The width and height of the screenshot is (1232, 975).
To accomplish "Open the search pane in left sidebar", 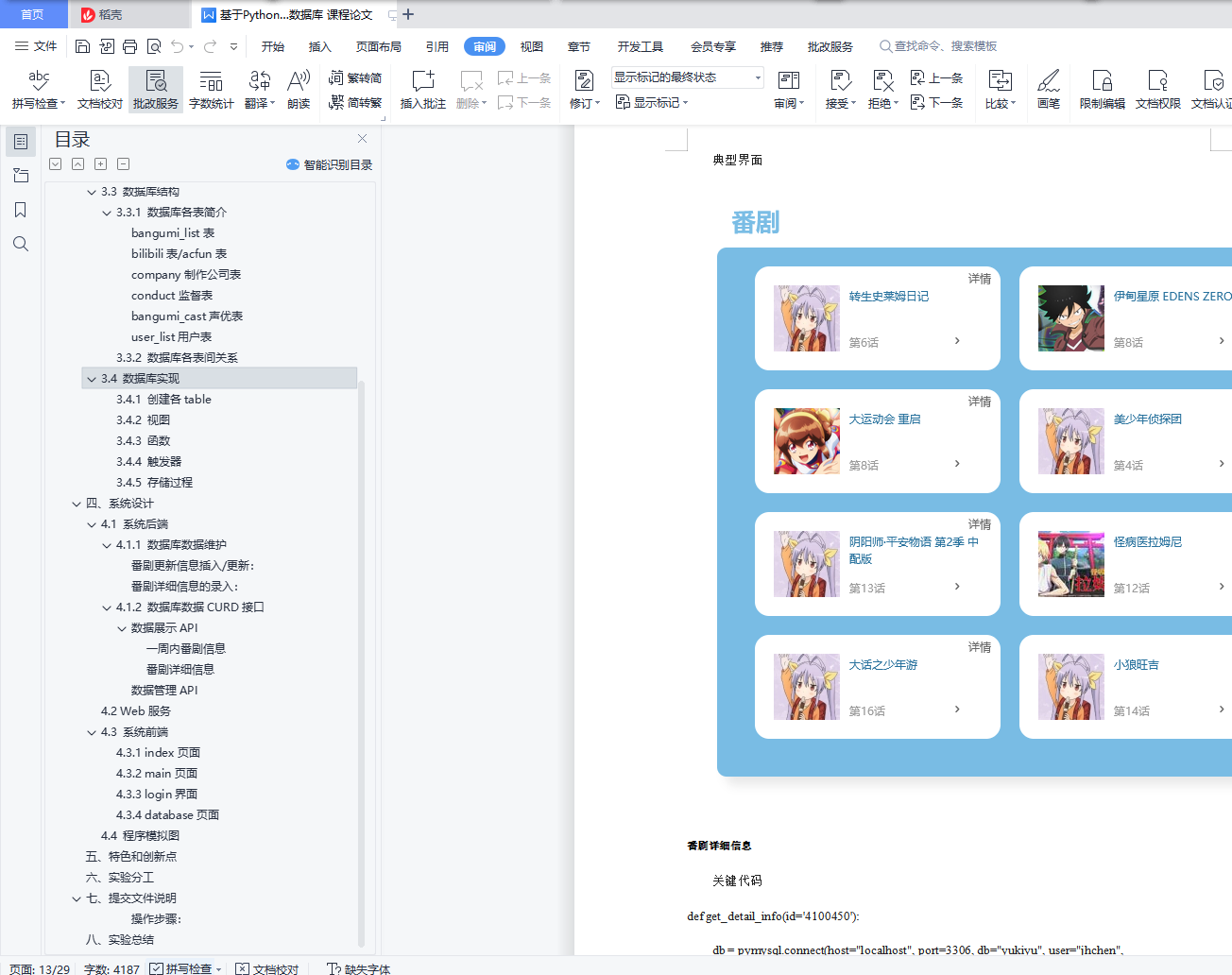I will pos(21,244).
